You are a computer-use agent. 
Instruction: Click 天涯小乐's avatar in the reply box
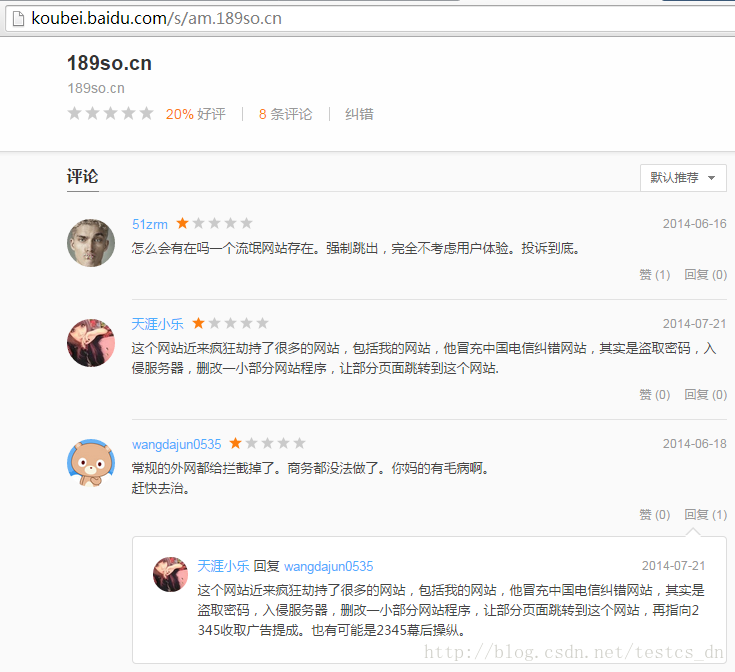click(171, 575)
